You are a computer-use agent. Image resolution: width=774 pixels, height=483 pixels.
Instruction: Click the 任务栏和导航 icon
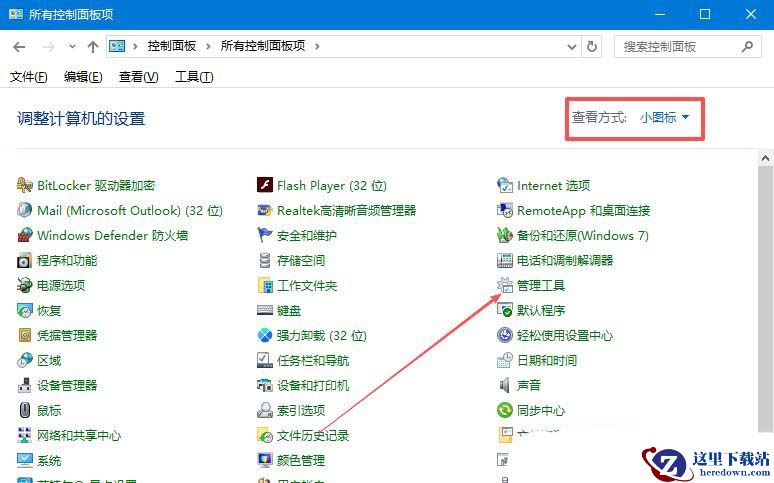[x=265, y=361]
